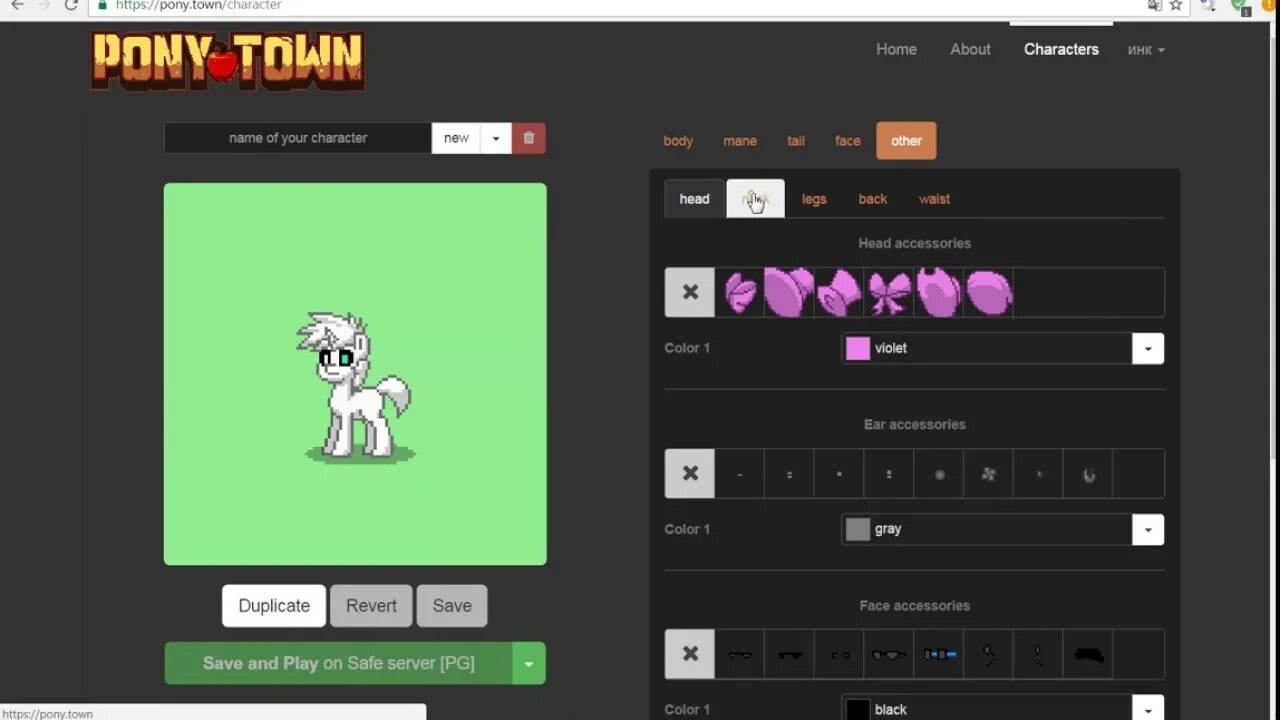Select the black eye mask face accessory
Viewport: 1280px width, 720px height.
coord(1089,654)
